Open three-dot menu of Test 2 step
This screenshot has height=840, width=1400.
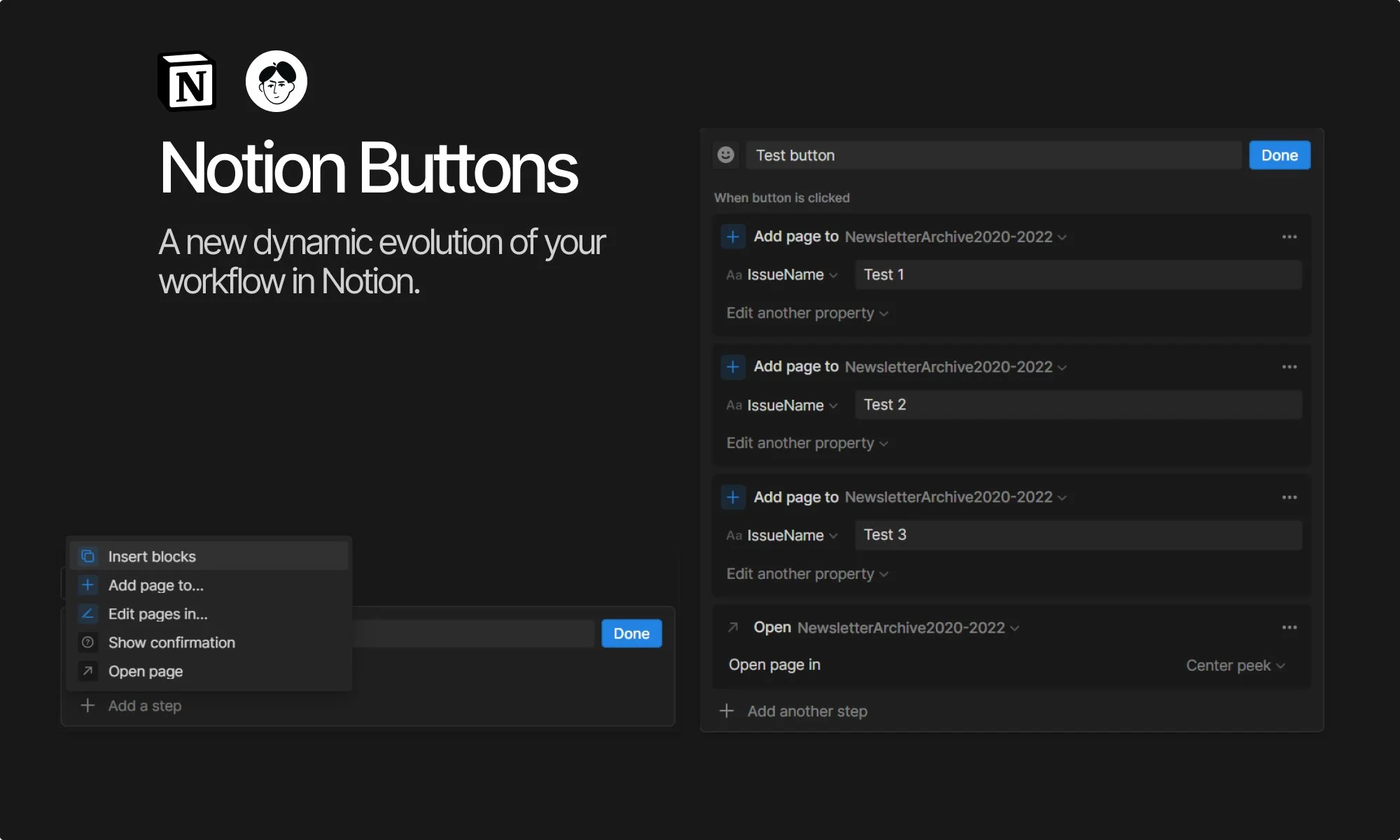click(x=1289, y=367)
